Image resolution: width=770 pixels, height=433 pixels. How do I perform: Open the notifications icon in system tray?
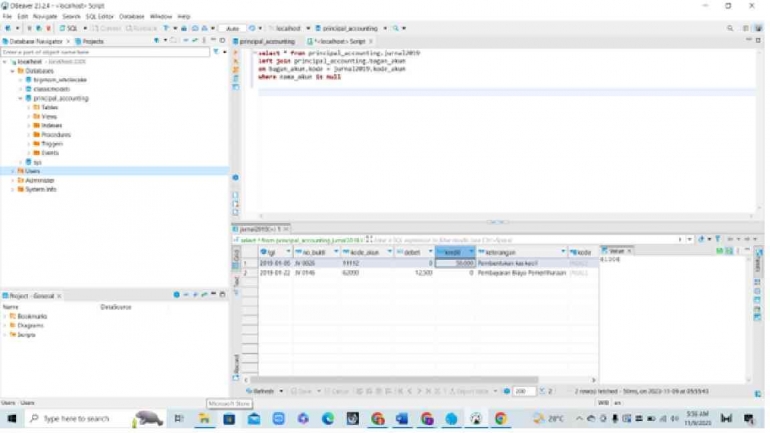(x=748, y=419)
